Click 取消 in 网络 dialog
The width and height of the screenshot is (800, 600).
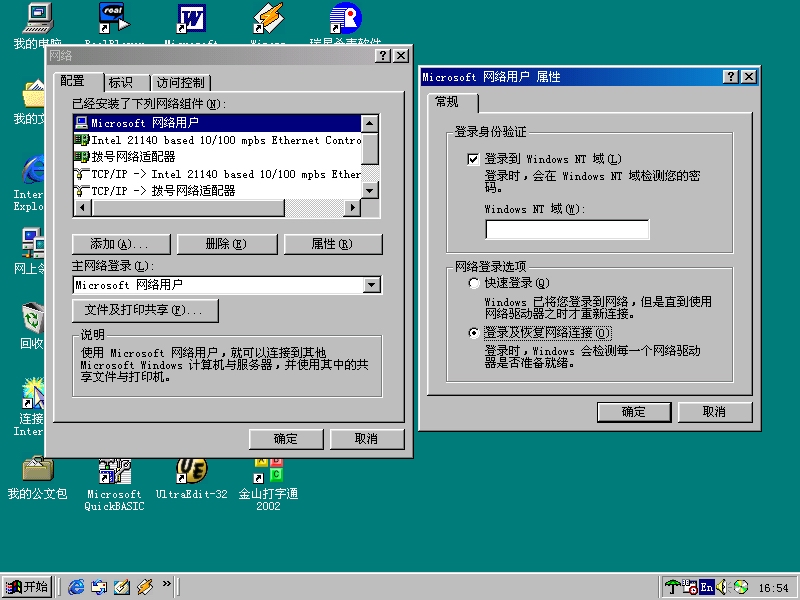tap(367, 439)
